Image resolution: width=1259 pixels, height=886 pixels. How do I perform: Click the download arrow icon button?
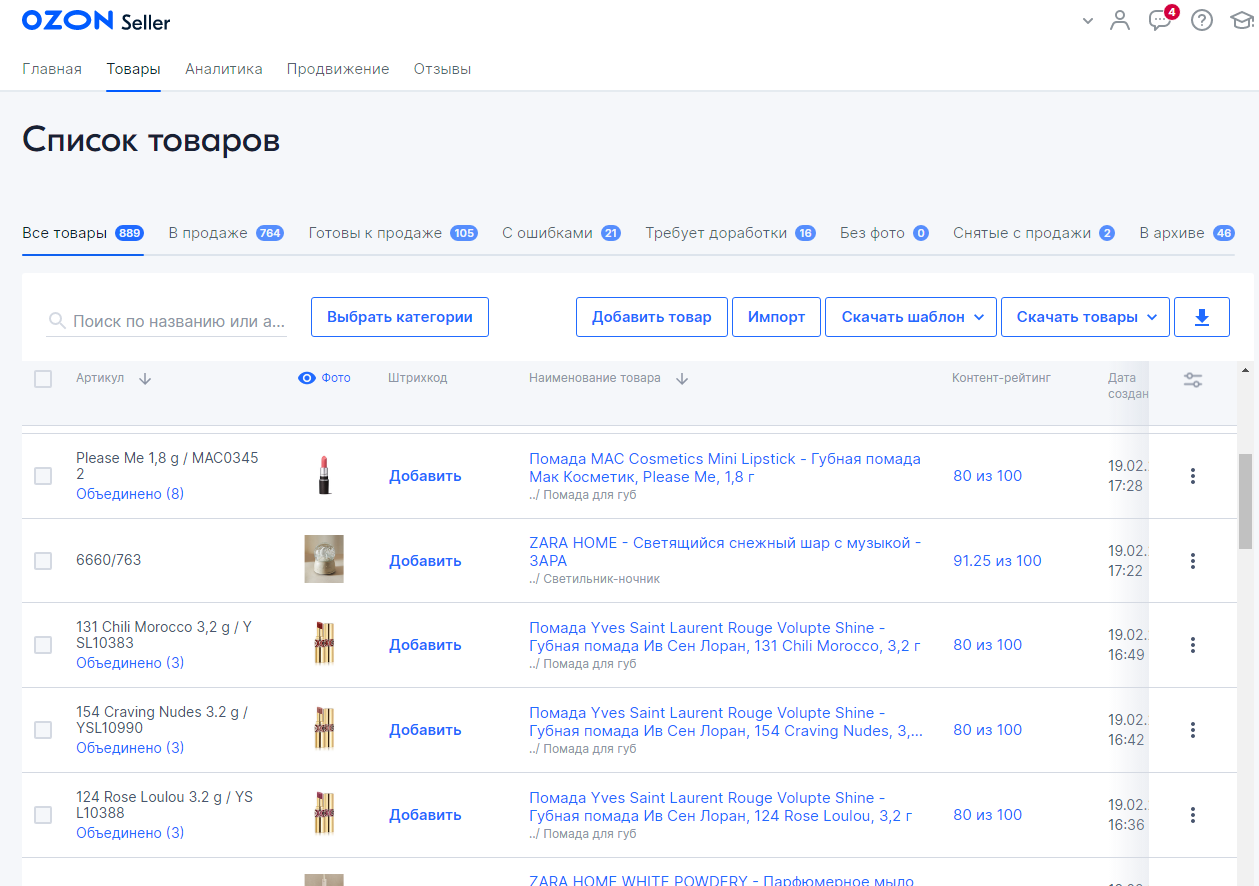tap(1202, 317)
